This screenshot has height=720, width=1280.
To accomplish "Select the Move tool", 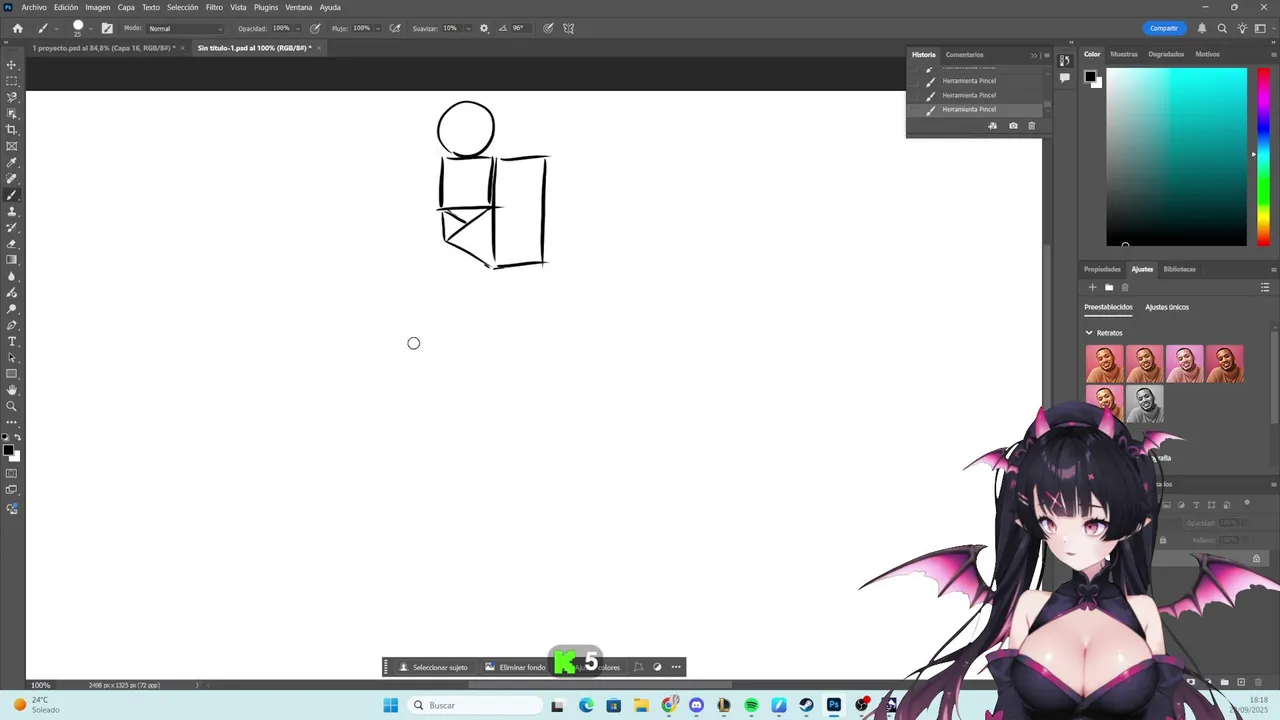I will 12,65.
